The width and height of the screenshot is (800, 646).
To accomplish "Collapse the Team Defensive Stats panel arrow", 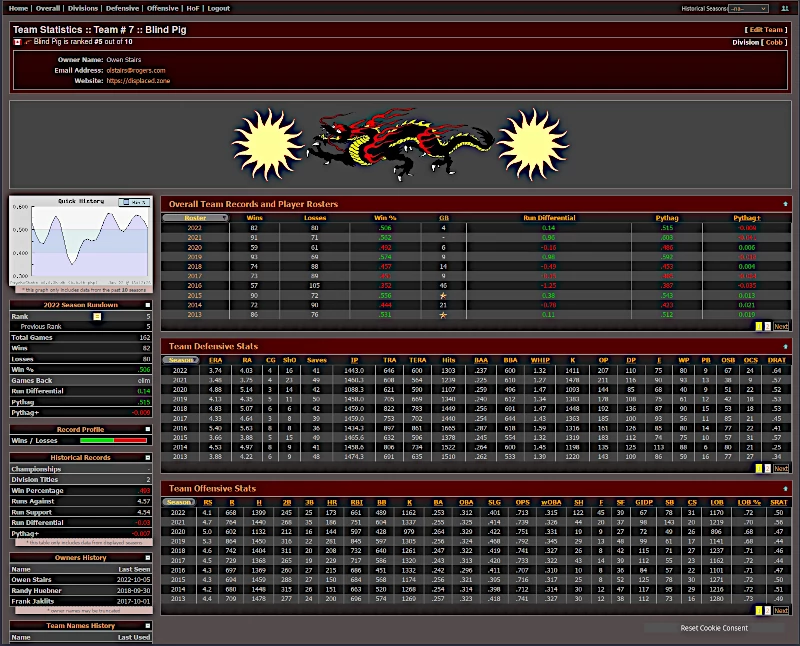I will coord(785,345).
